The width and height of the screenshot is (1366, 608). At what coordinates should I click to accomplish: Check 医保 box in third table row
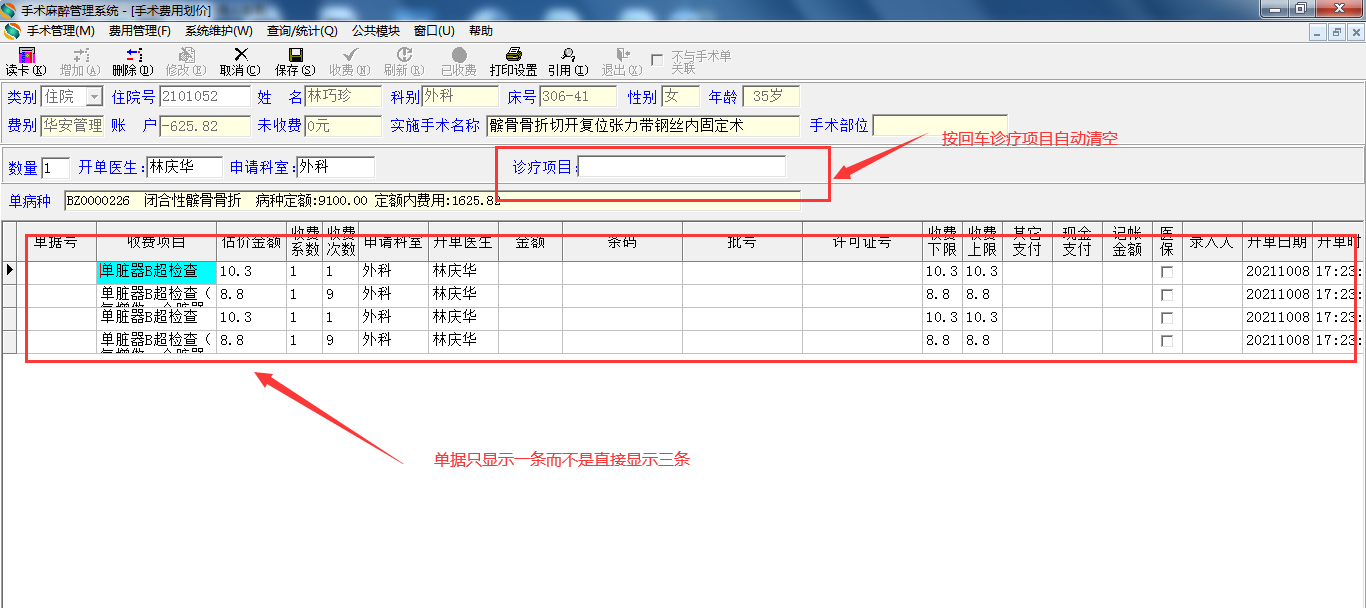[1167, 318]
